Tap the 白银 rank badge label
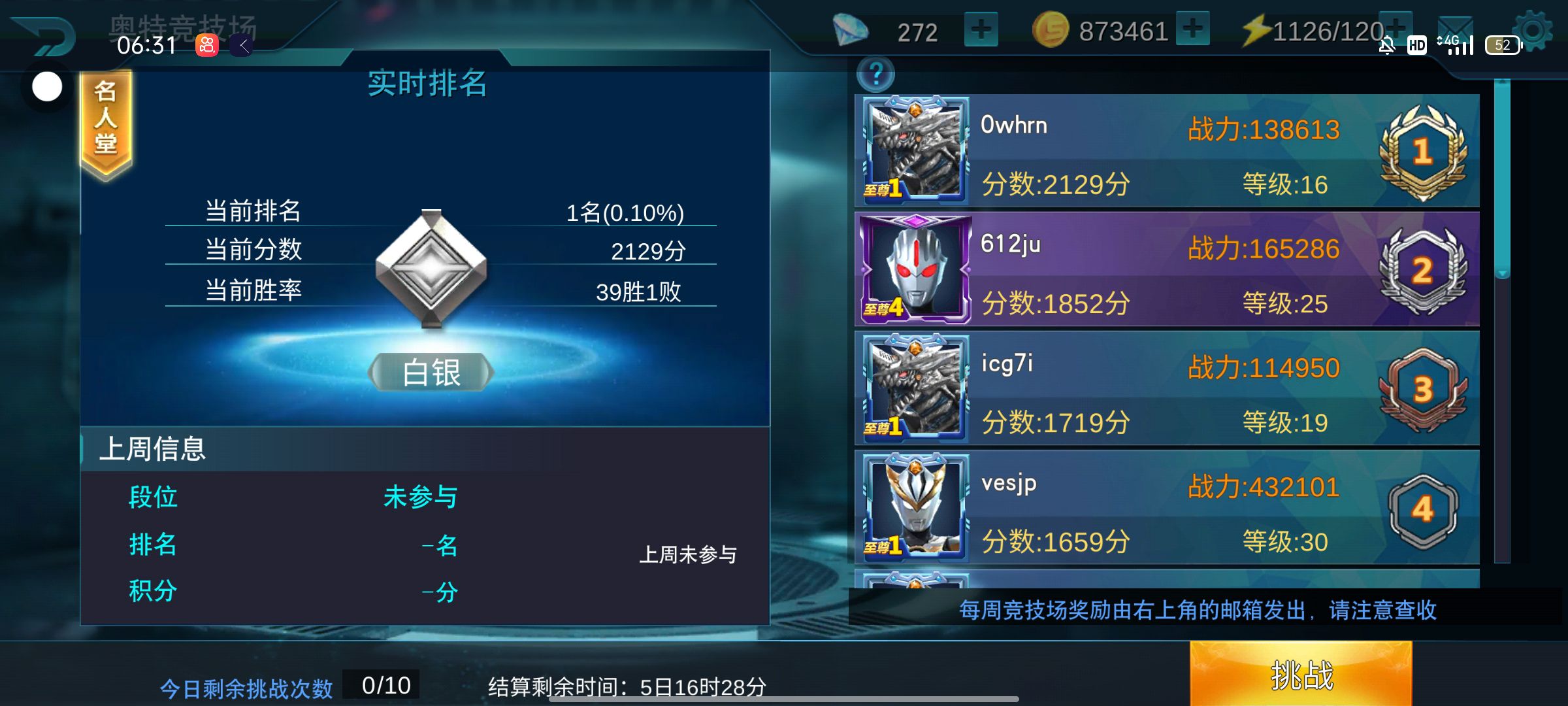Image resolution: width=1568 pixels, height=706 pixels. coord(431,372)
